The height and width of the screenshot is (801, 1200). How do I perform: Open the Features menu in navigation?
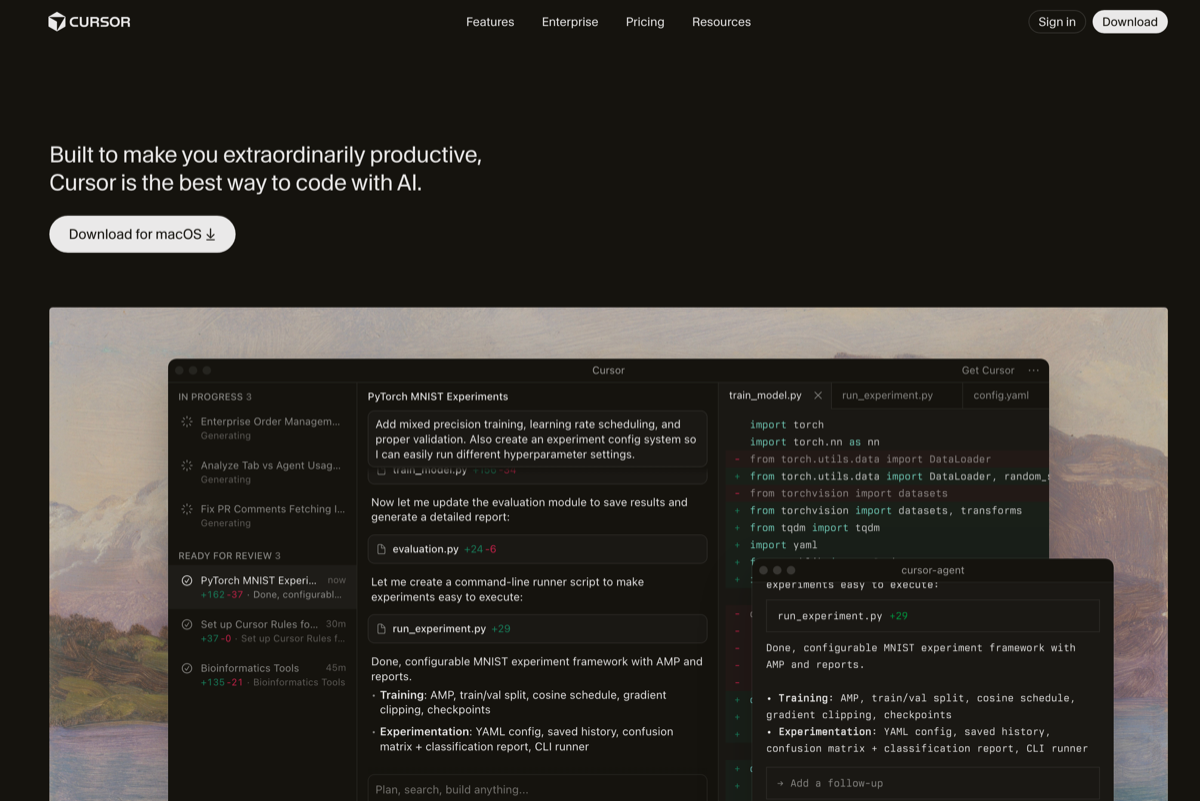point(490,22)
